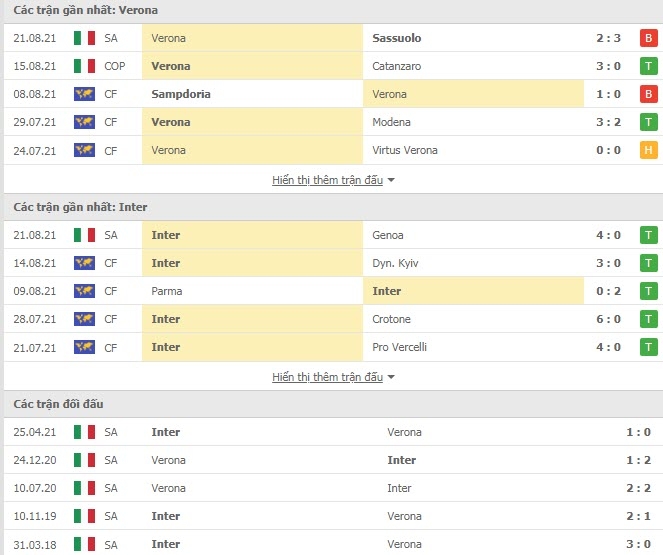Click the red B badge for Verona vs Sassuolo
Image resolution: width=663 pixels, height=555 pixels.
coord(648,38)
